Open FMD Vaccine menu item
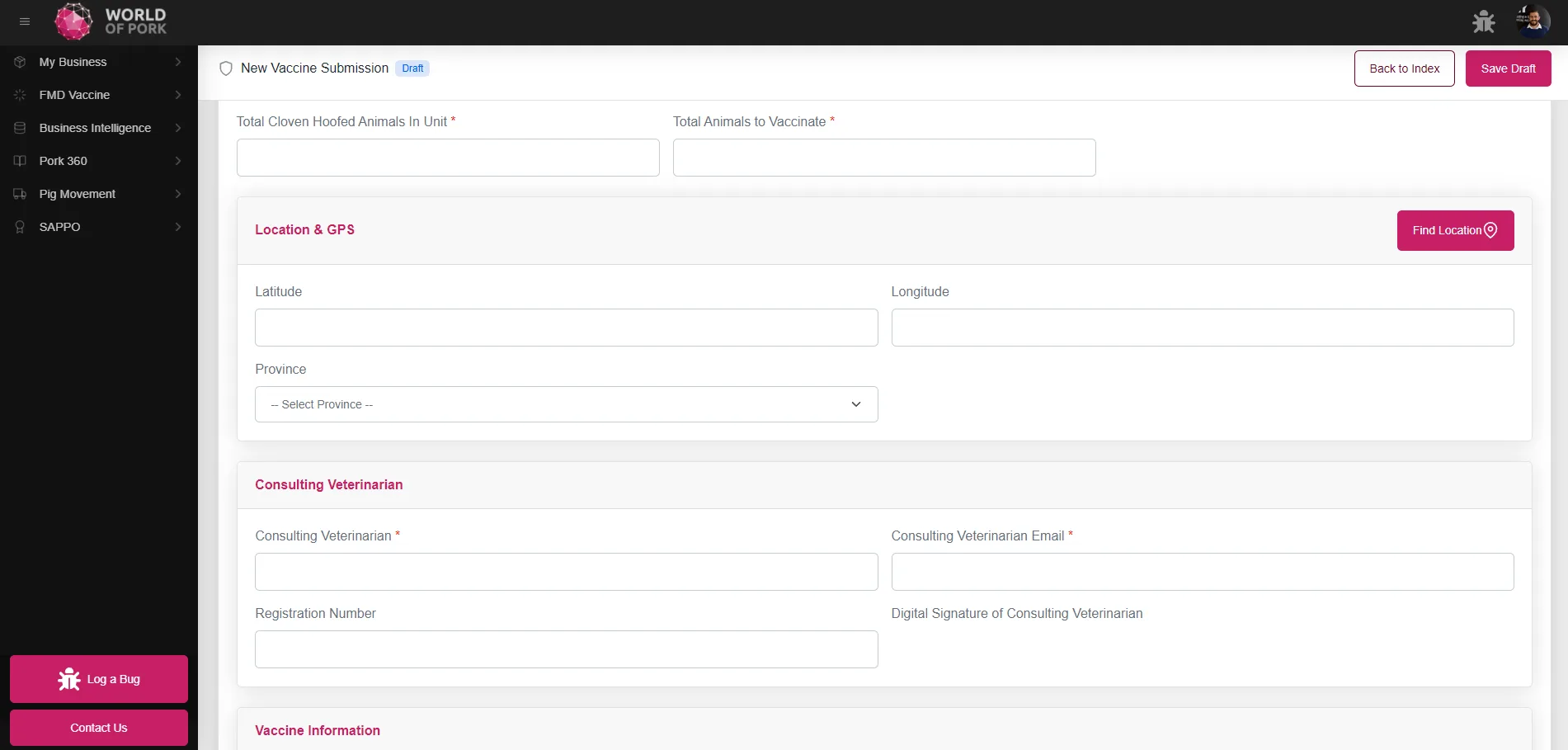 tap(99, 95)
